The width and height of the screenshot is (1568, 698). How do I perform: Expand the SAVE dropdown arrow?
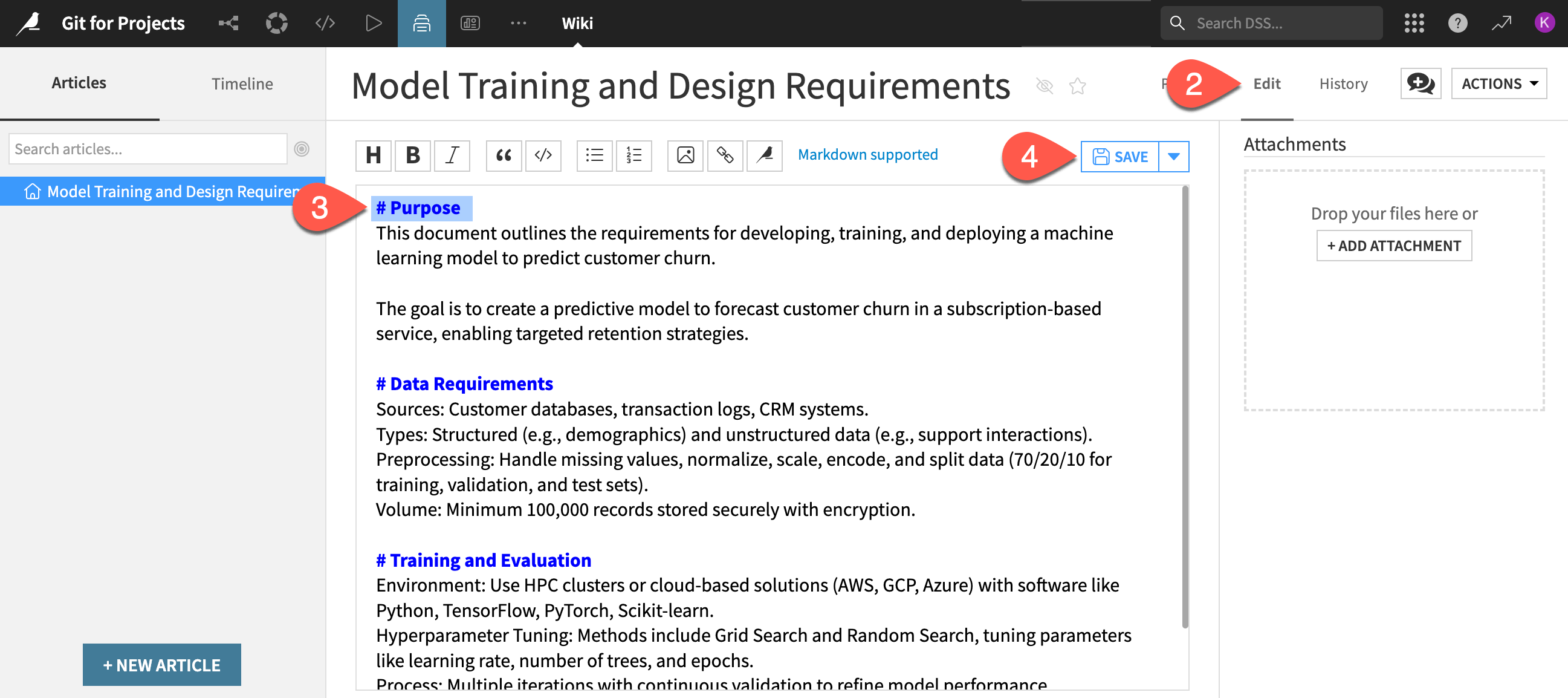point(1175,155)
